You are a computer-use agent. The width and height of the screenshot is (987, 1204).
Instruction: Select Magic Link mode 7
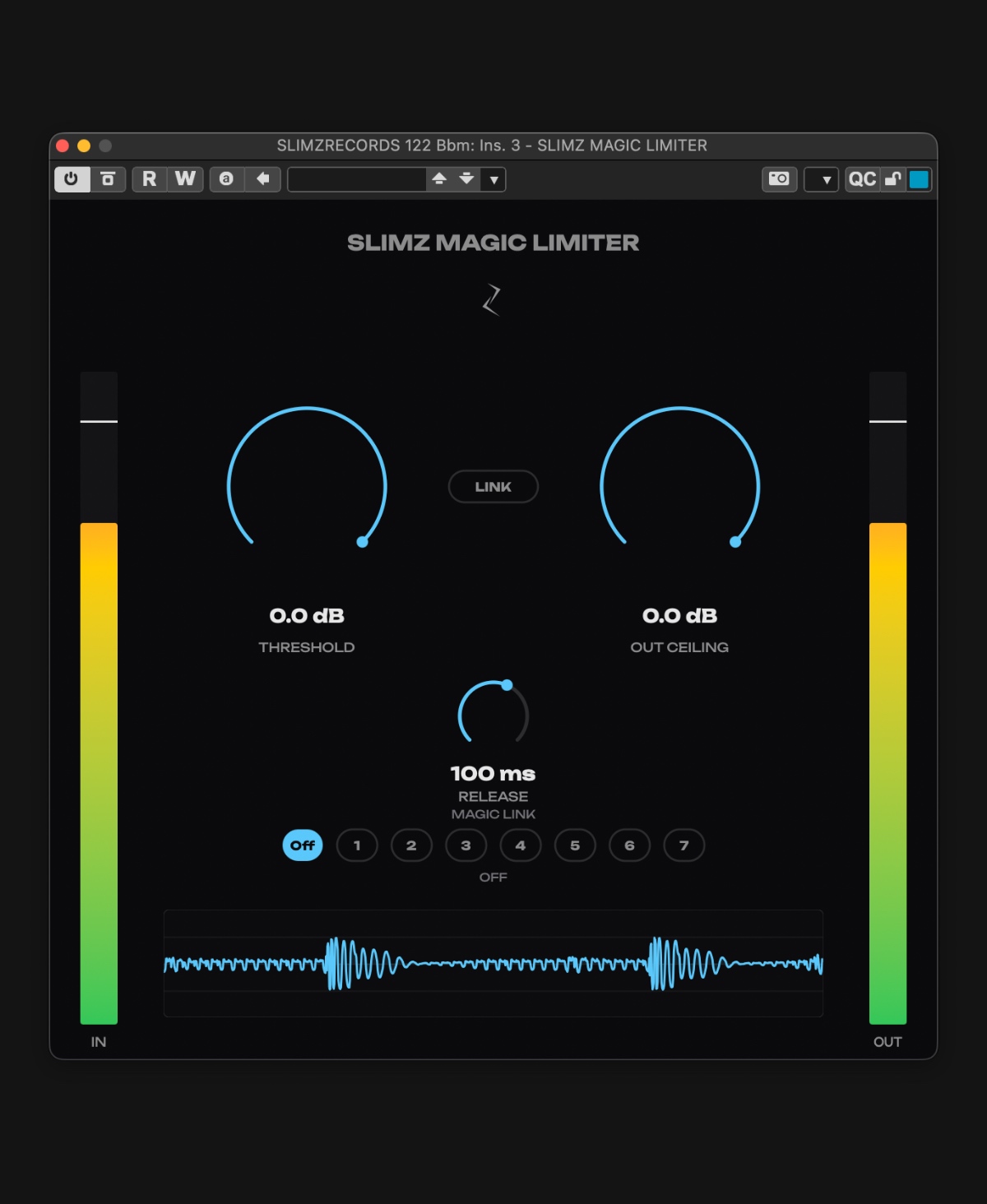coord(684,845)
